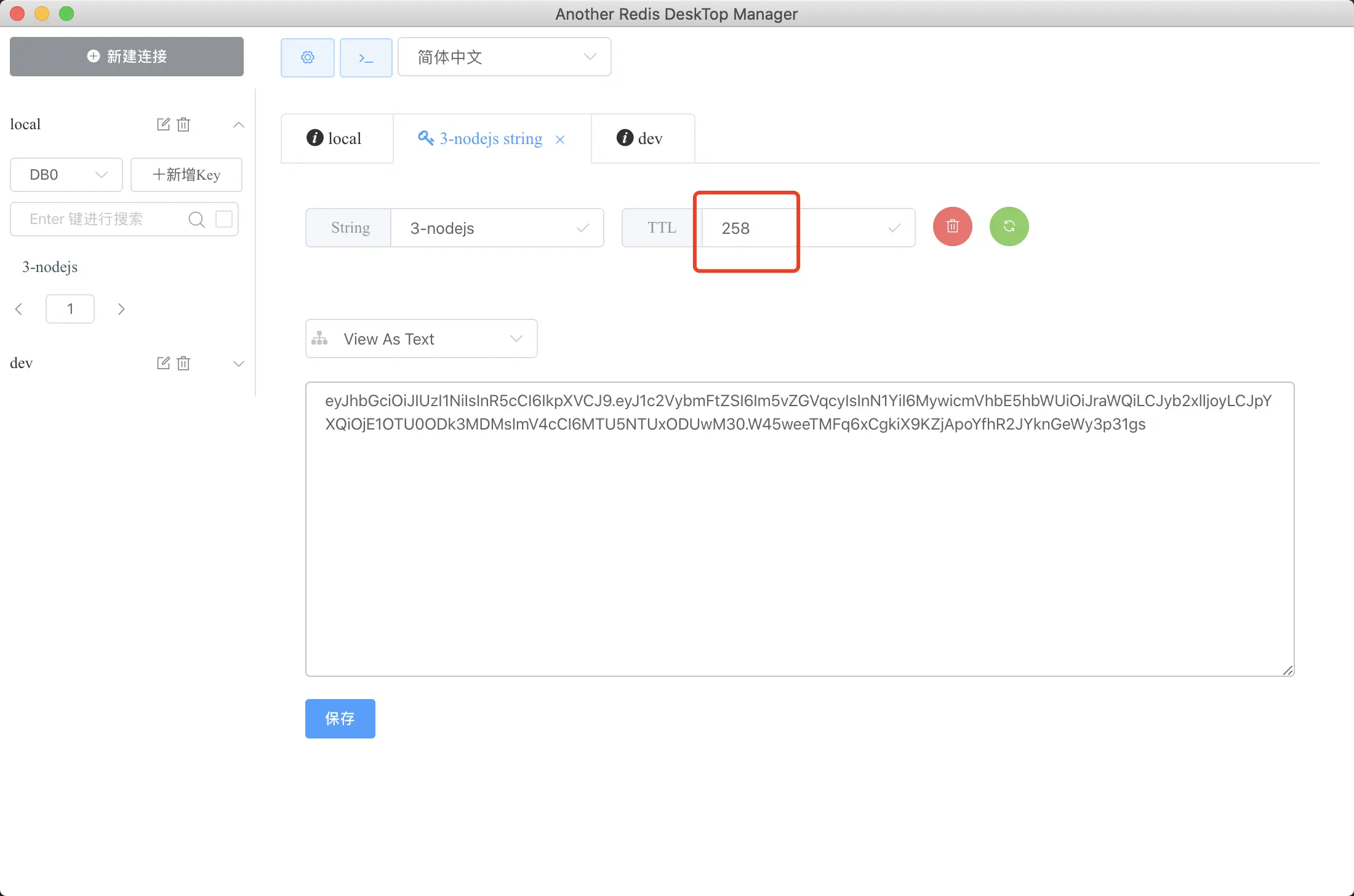The image size is (1354, 896).
Task: Click the search magnifier icon
Action: (x=196, y=220)
